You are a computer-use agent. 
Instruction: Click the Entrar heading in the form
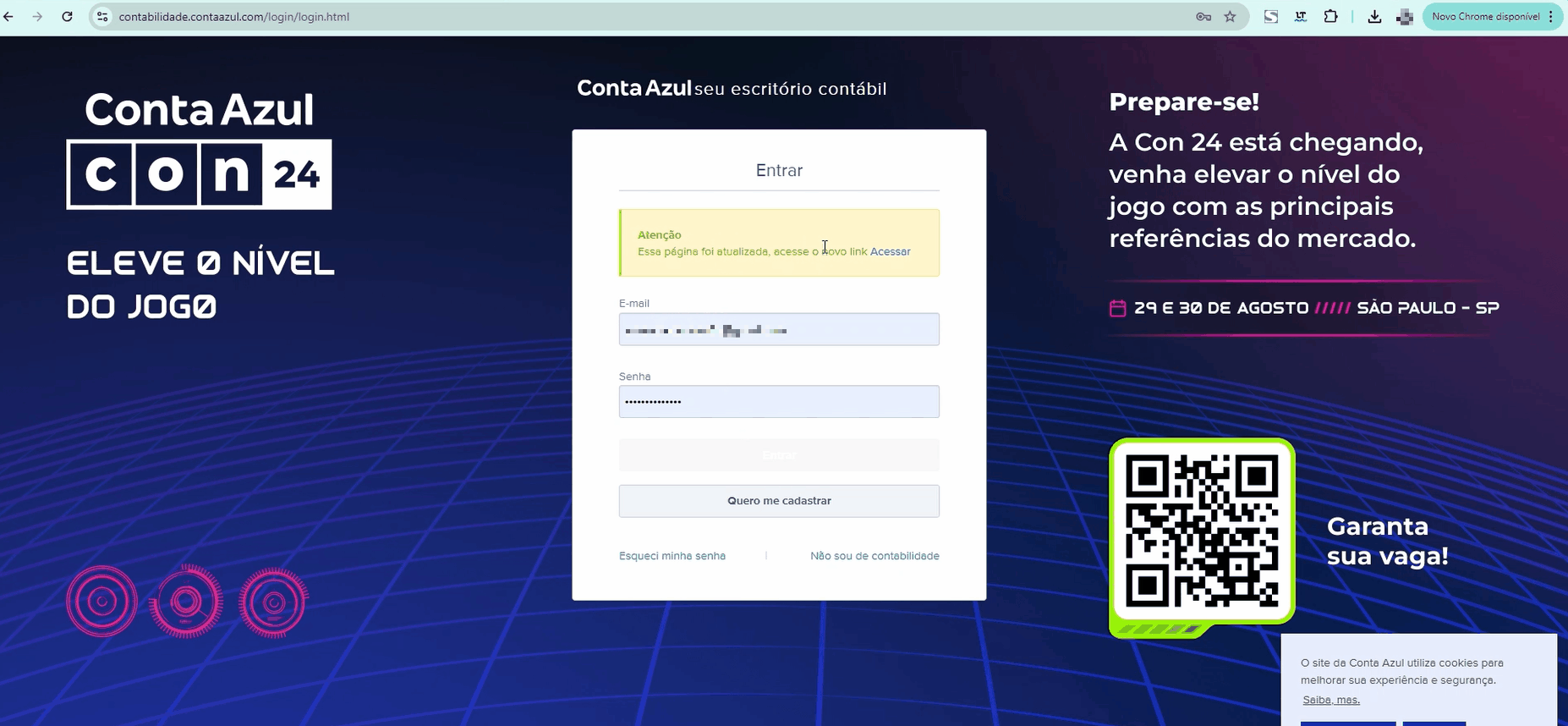click(x=779, y=170)
